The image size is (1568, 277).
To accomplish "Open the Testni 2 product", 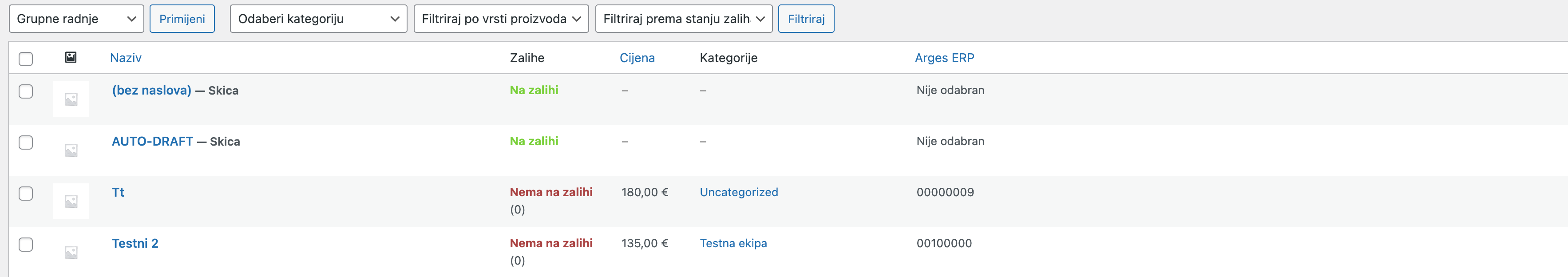I will [x=134, y=244].
